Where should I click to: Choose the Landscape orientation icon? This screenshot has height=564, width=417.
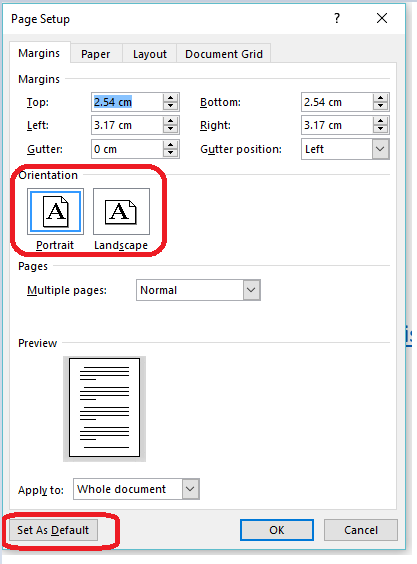tap(121, 212)
